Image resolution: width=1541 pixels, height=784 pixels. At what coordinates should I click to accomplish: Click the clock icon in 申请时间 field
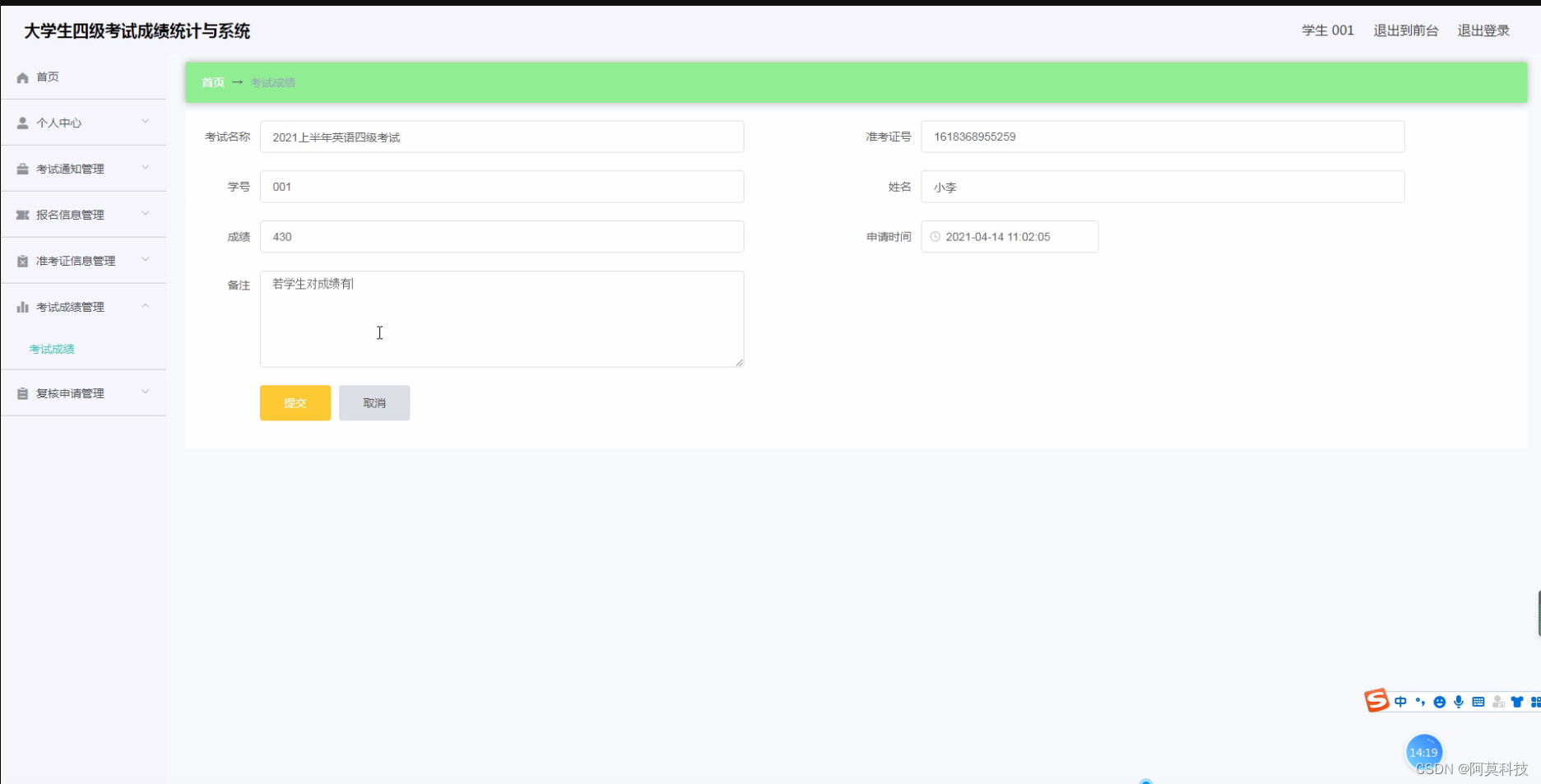coord(935,236)
